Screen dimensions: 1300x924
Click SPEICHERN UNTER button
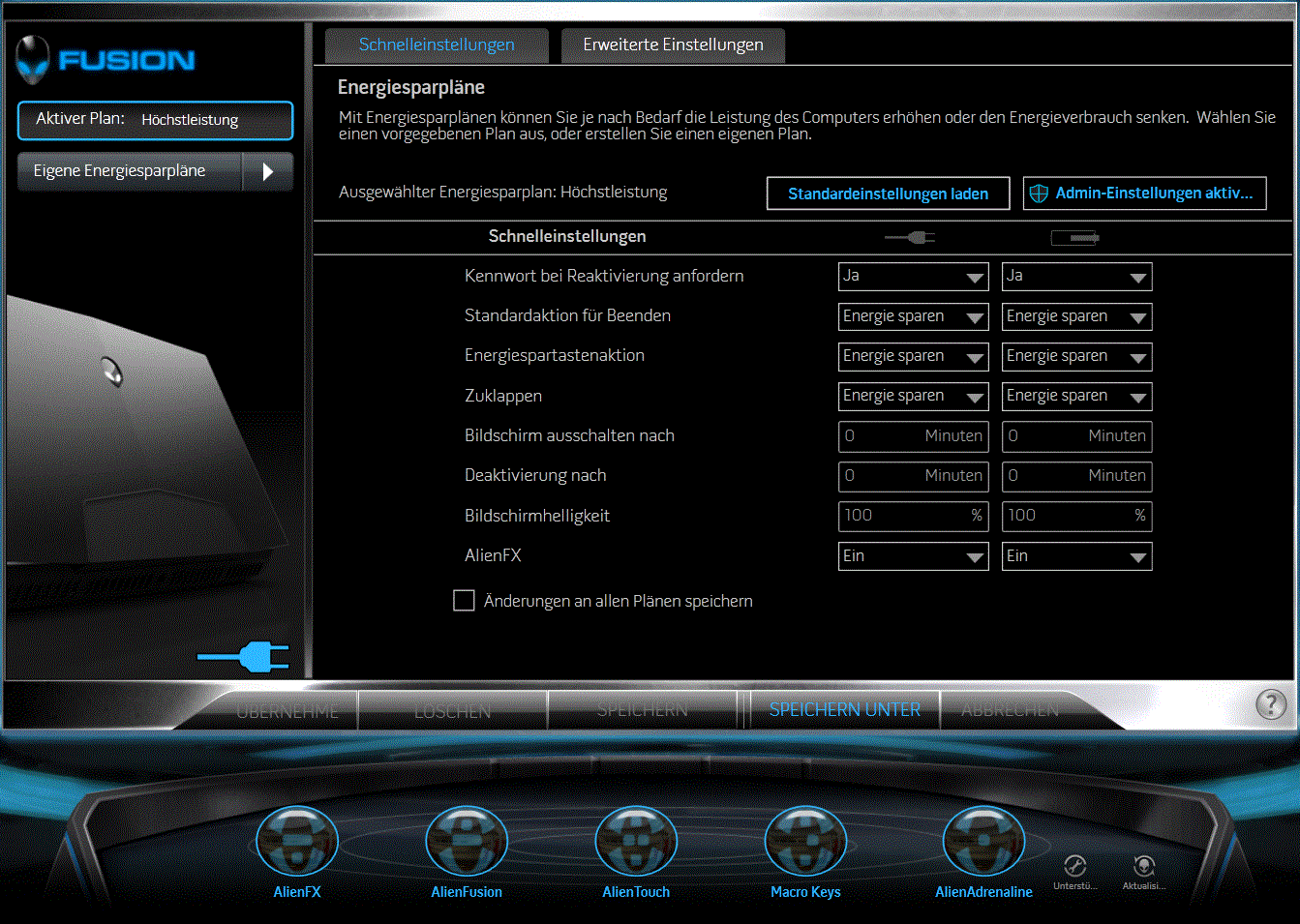845,710
